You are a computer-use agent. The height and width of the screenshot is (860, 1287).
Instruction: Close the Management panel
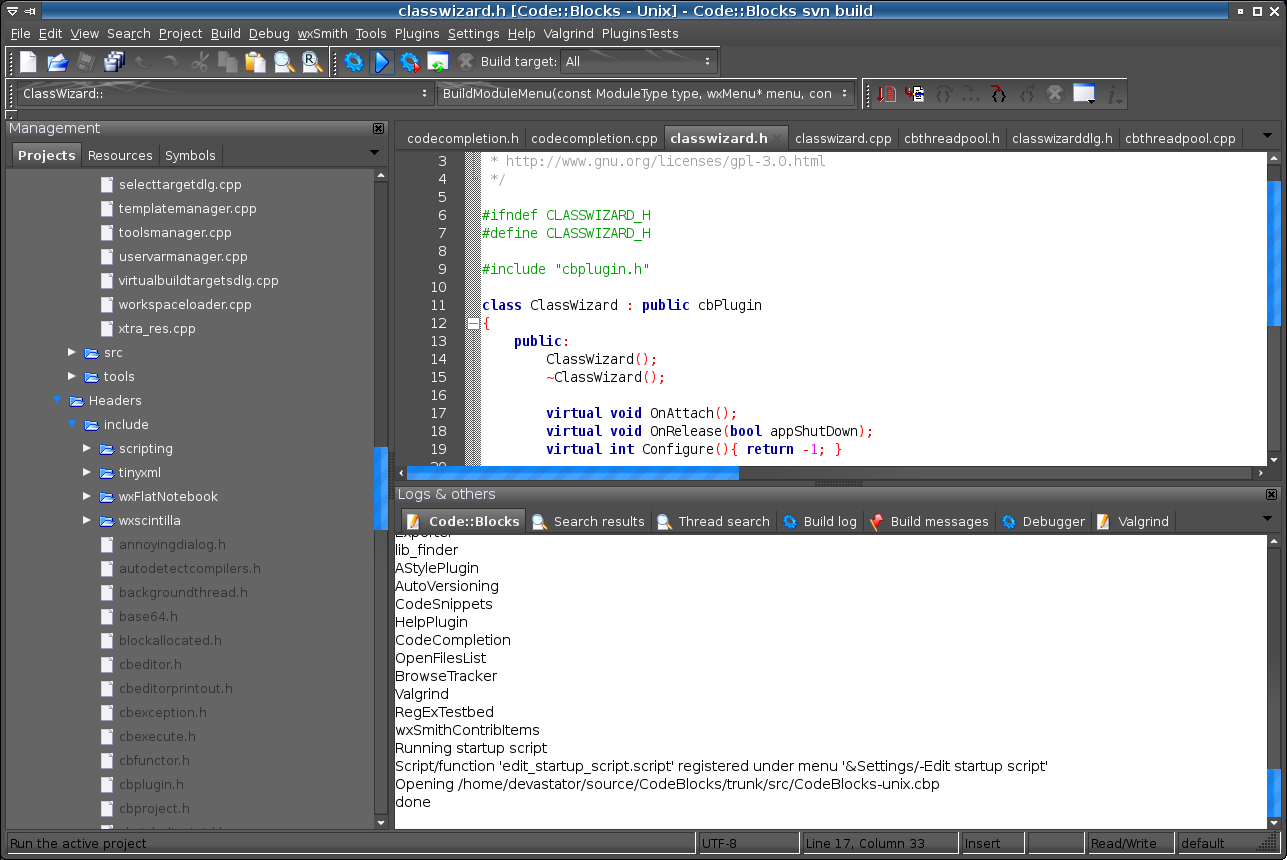coord(378,128)
